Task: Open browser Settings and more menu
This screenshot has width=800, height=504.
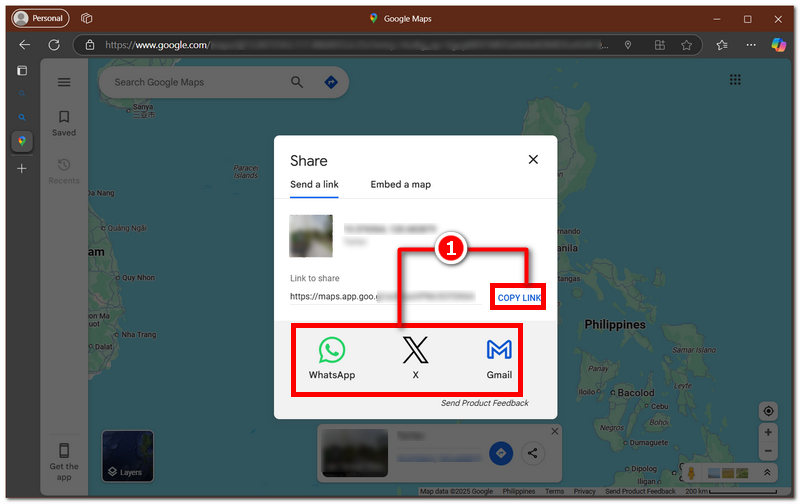Action: (751, 45)
